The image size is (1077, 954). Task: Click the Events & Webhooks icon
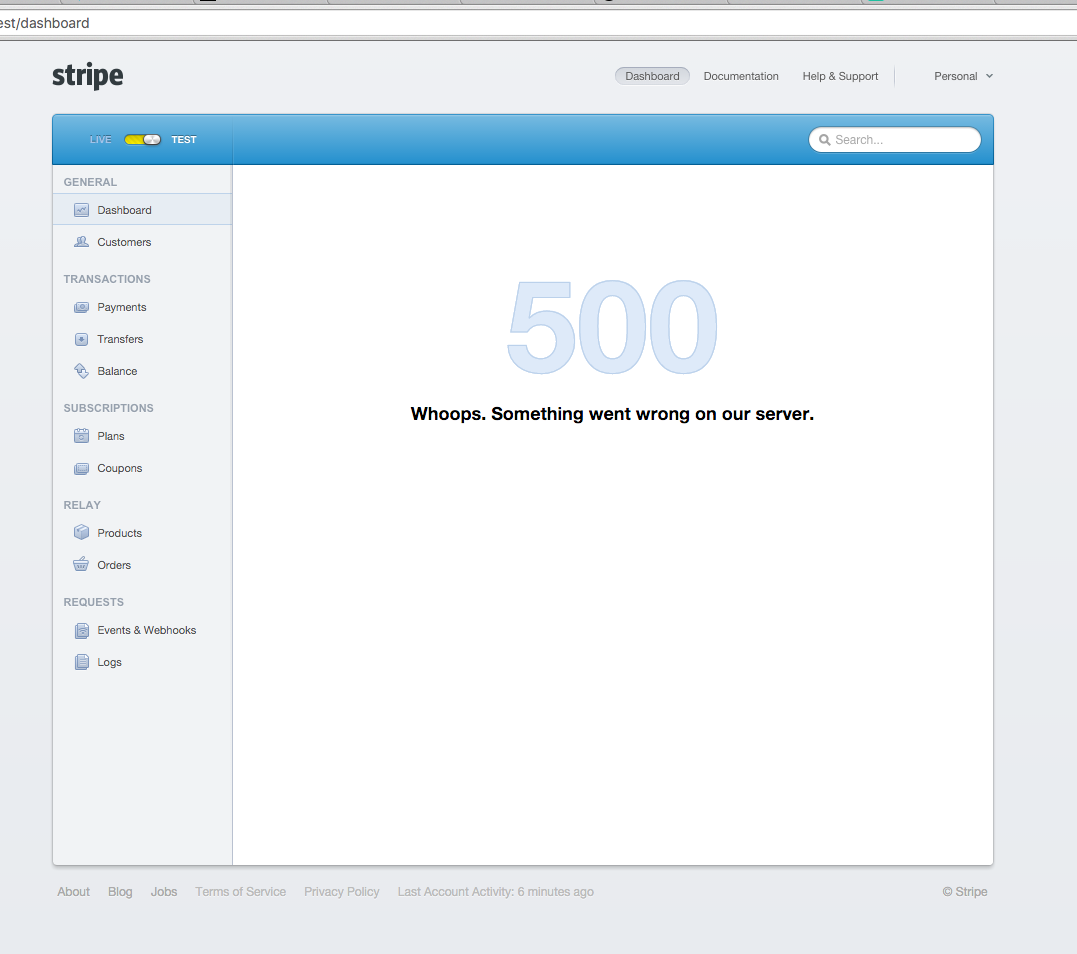pyautogui.click(x=81, y=631)
